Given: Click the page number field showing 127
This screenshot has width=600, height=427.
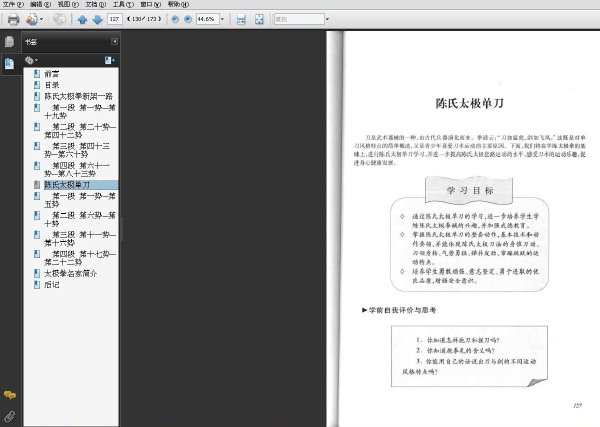Looking at the screenshot, I should (x=114, y=19).
